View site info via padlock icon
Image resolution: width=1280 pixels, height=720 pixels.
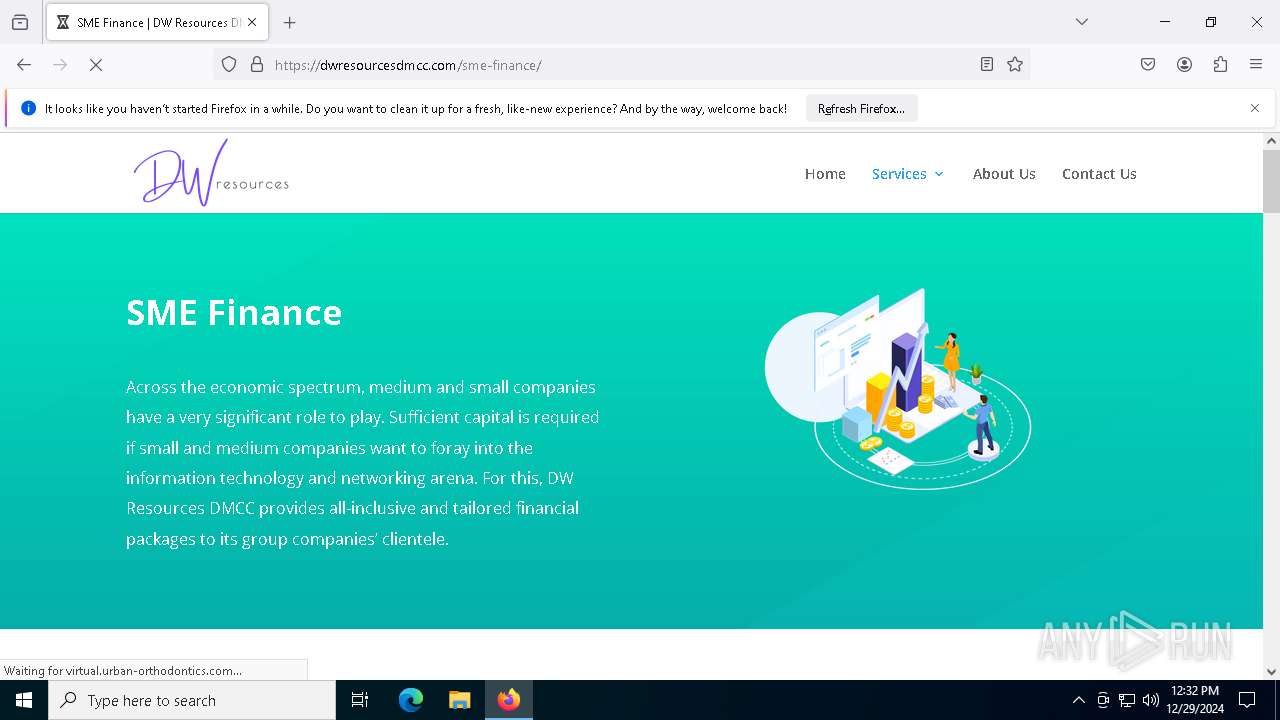(257, 65)
